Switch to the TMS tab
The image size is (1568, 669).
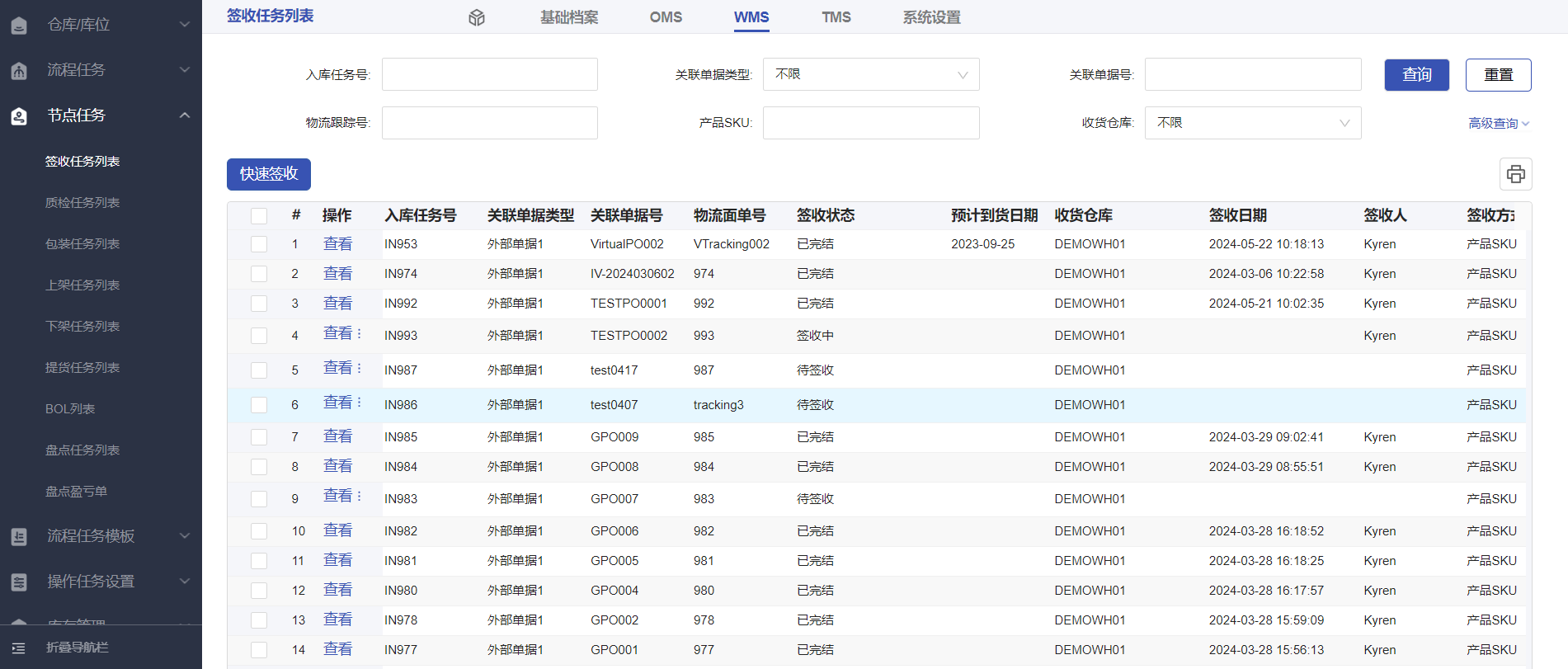(836, 17)
